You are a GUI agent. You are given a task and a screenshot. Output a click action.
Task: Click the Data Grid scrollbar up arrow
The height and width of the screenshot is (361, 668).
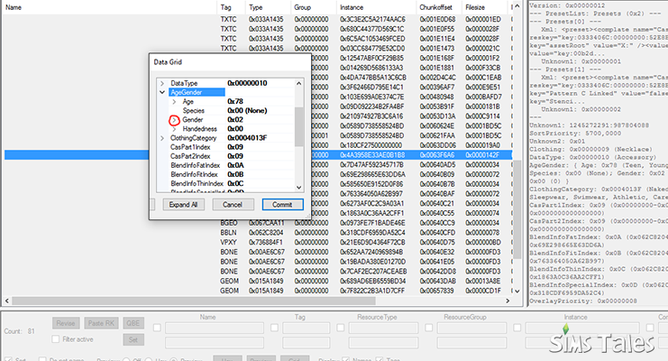click(299, 83)
